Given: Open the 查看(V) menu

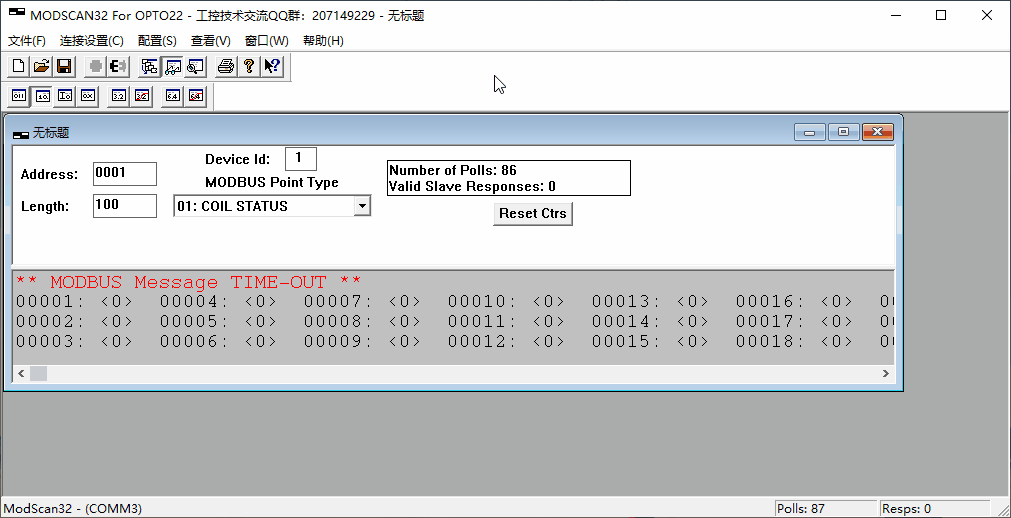Looking at the screenshot, I should tap(210, 41).
